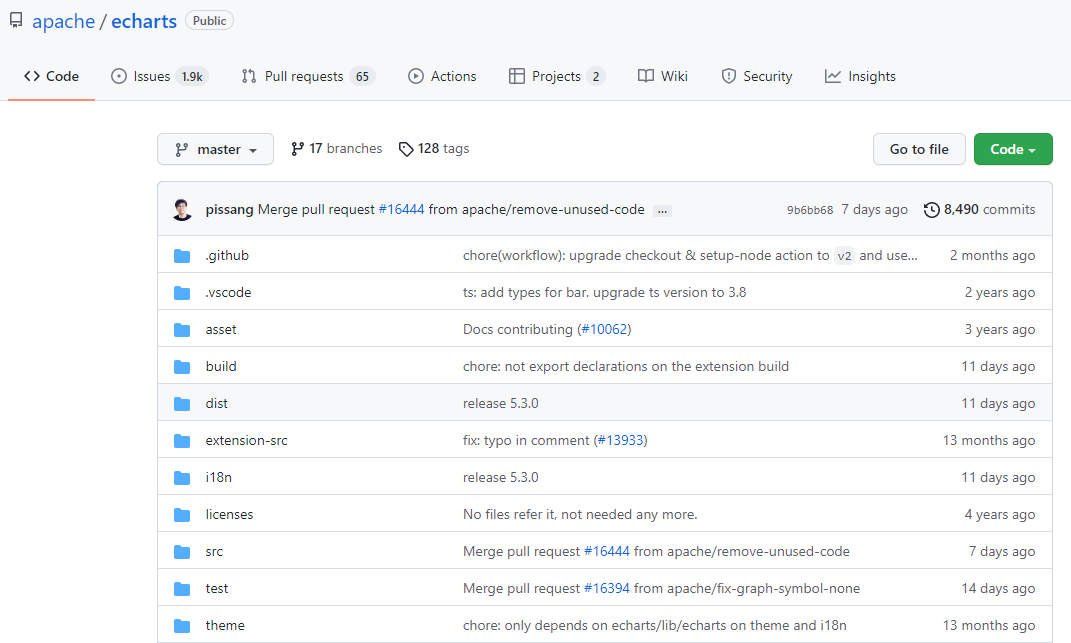Click the history clock icon by commits
This screenshot has height=643, width=1071.
coord(932,210)
